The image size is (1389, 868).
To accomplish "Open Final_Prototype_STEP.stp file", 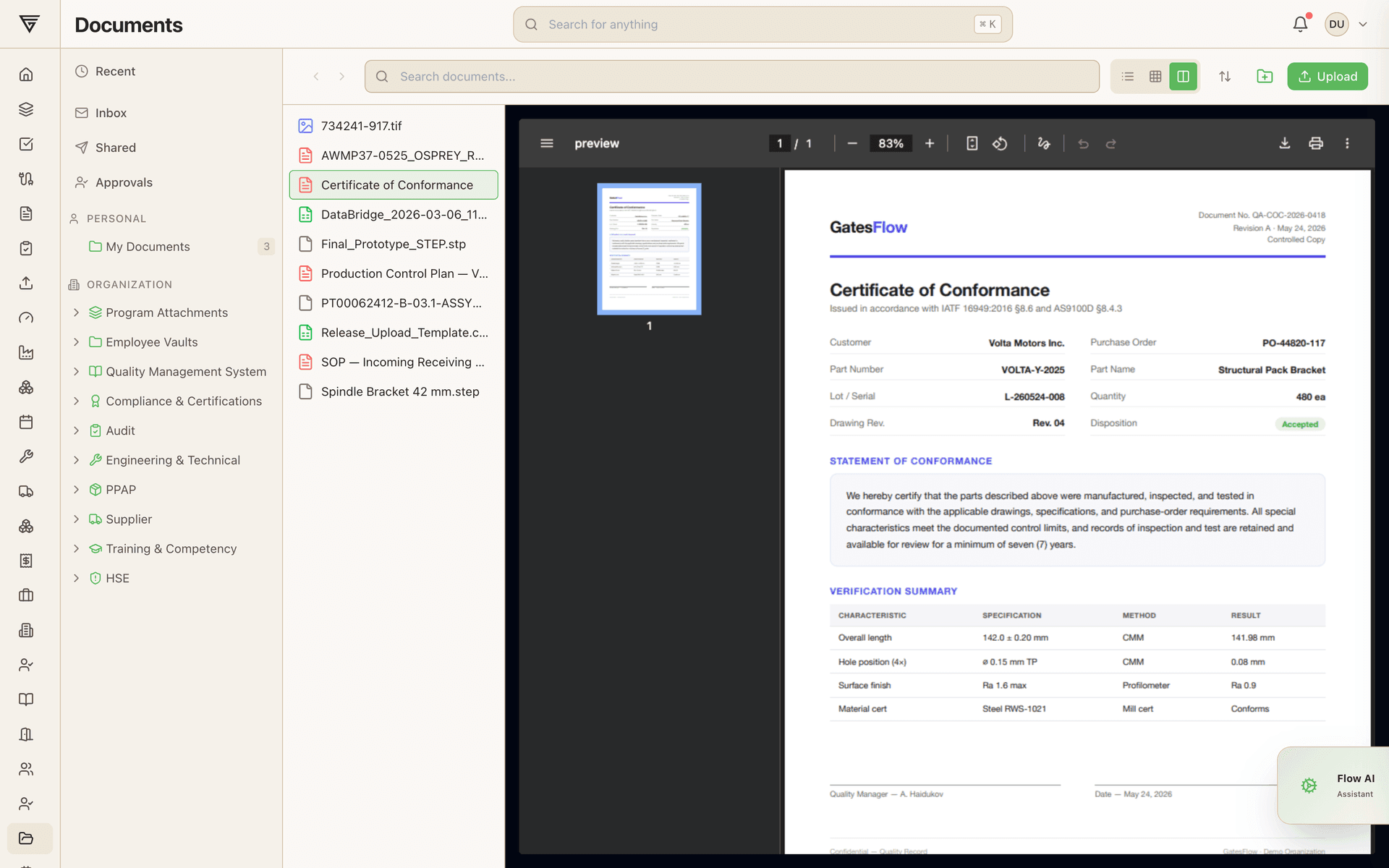I will (x=394, y=244).
